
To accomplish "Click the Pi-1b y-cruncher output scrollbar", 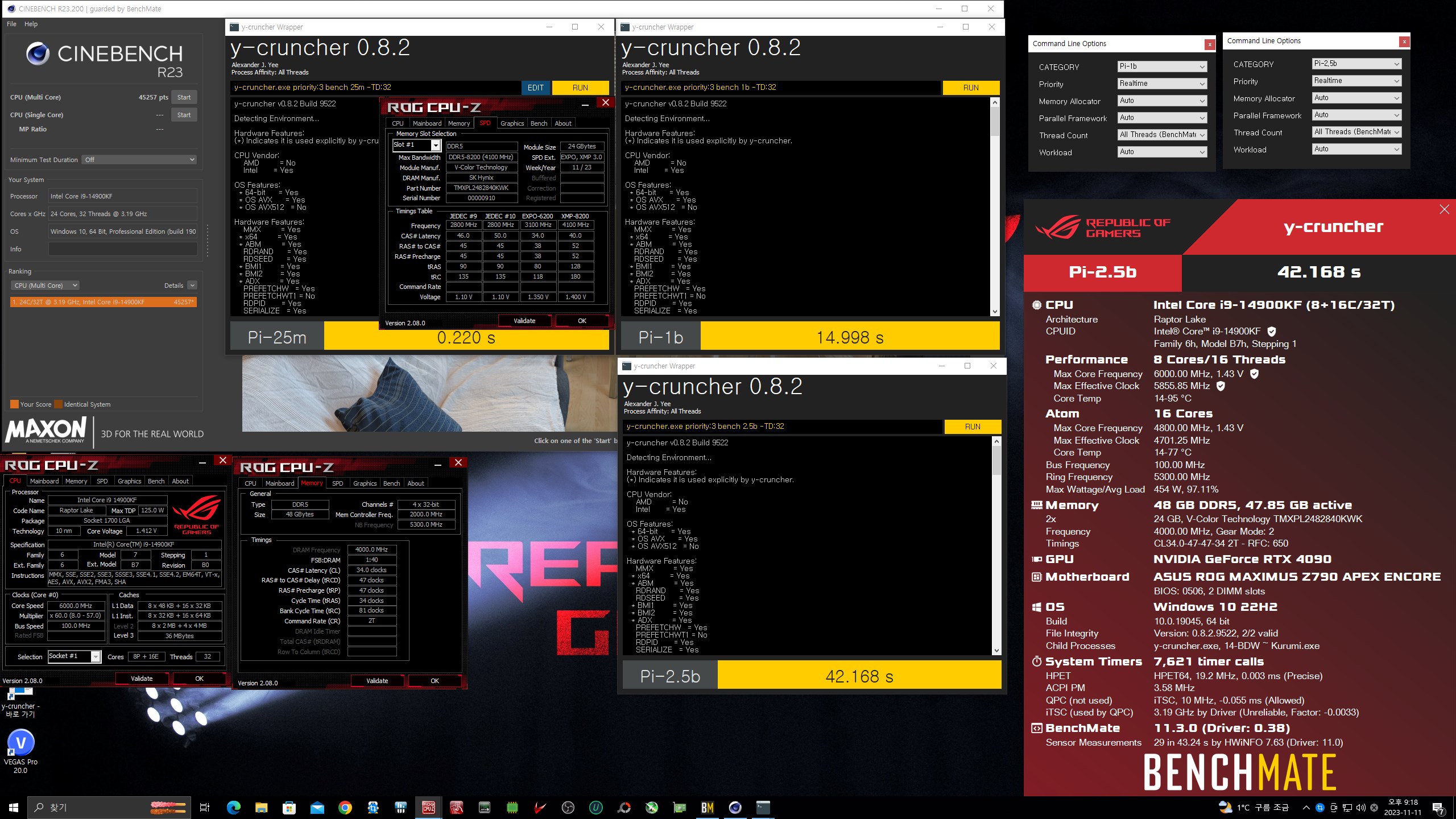I will click(x=995, y=206).
